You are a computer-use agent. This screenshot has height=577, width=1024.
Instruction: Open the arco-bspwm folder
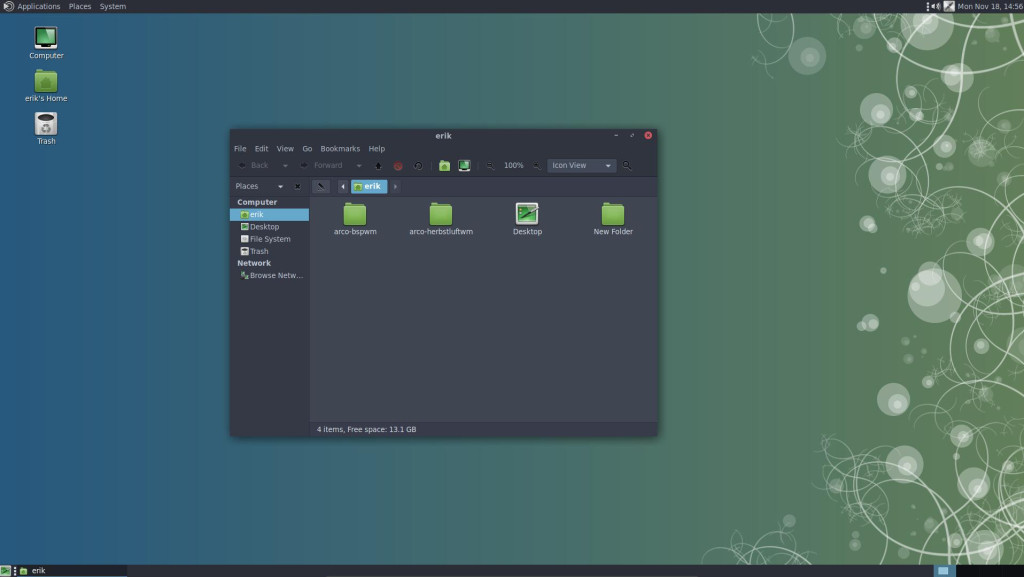point(355,219)
